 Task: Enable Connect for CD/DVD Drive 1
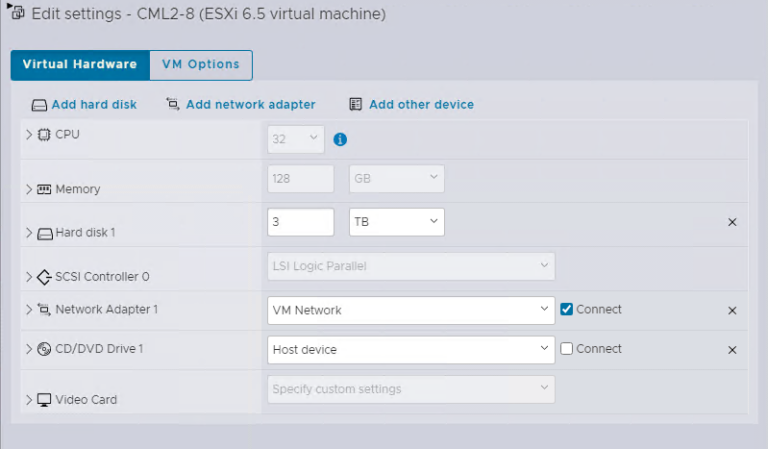pyautogui.click(x=567, y=349)
